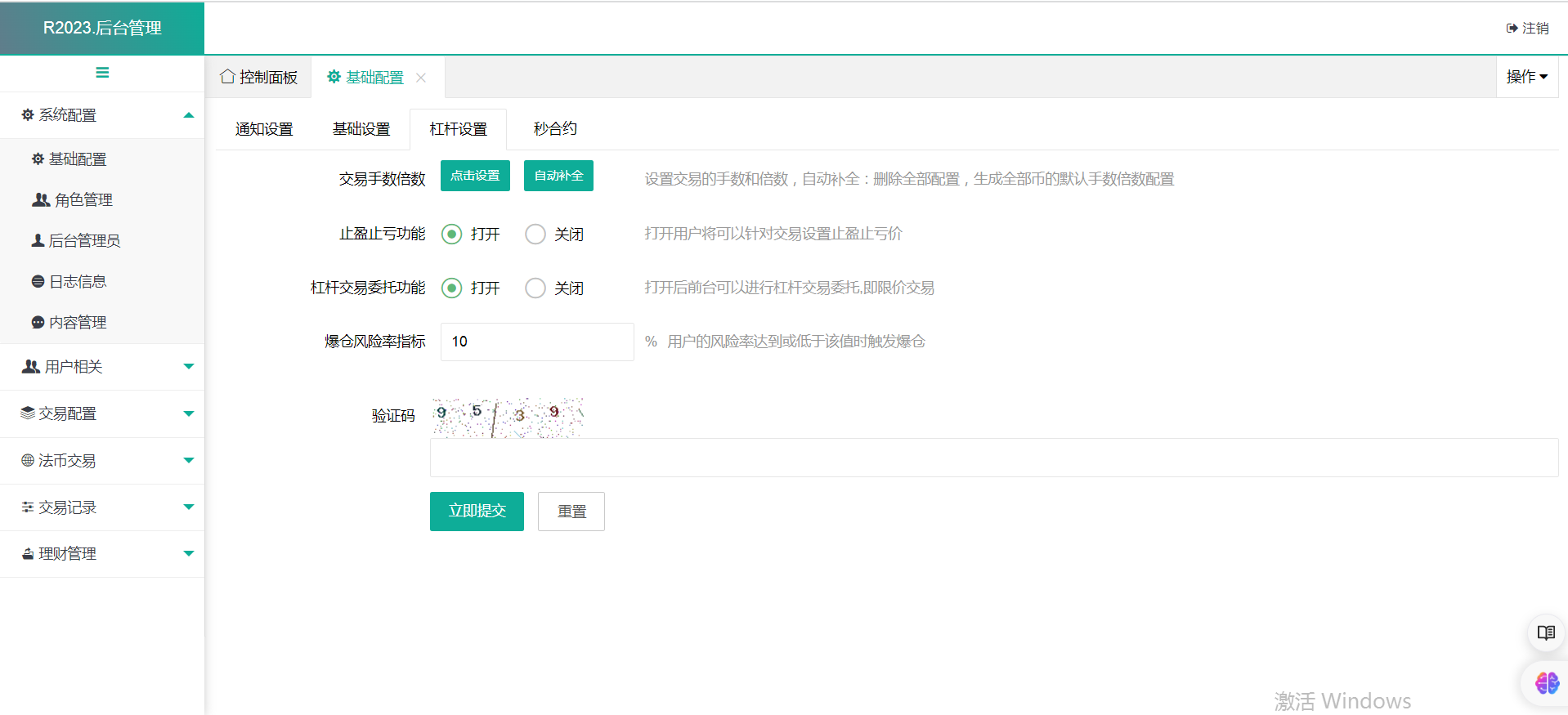Expand the 用户相关 sidebar menu
The height and width of the screenshot is (715, 1568).
pos(102,367)
